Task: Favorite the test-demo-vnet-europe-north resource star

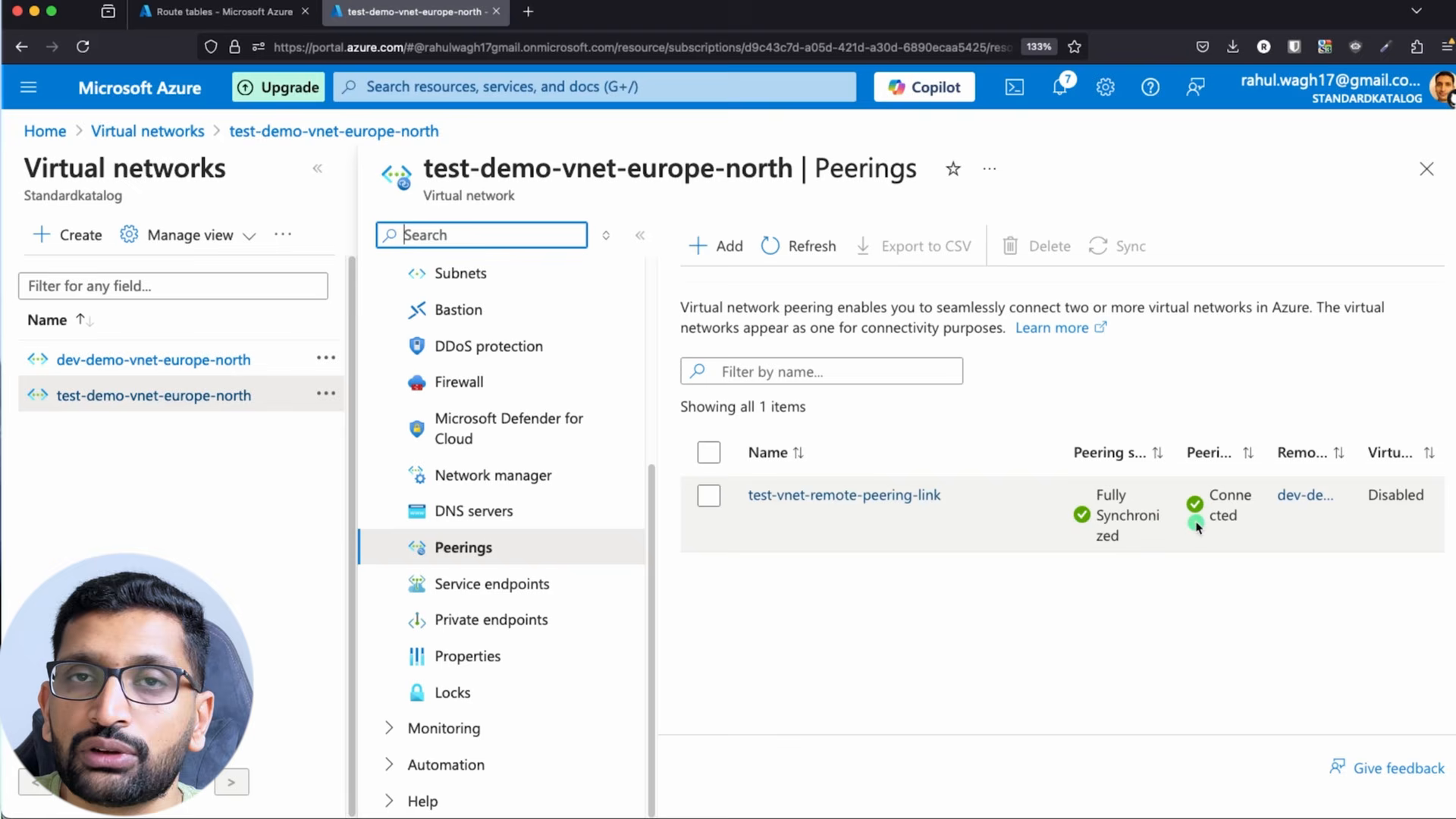Action: click(x=953, y=169)
